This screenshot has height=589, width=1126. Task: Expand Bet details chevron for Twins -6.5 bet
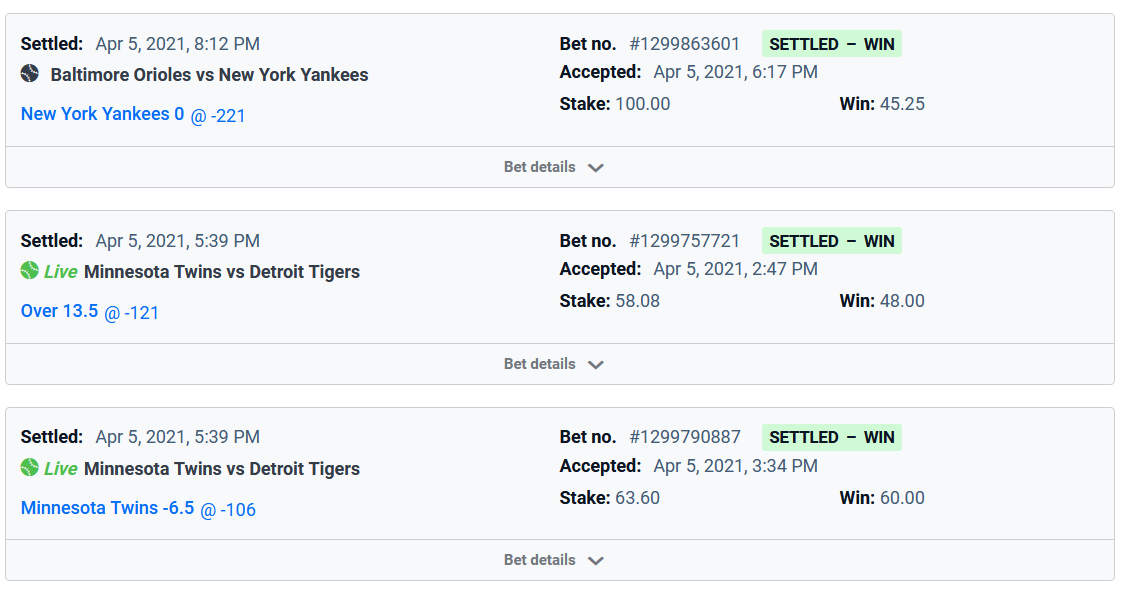[x=595, y=560]
